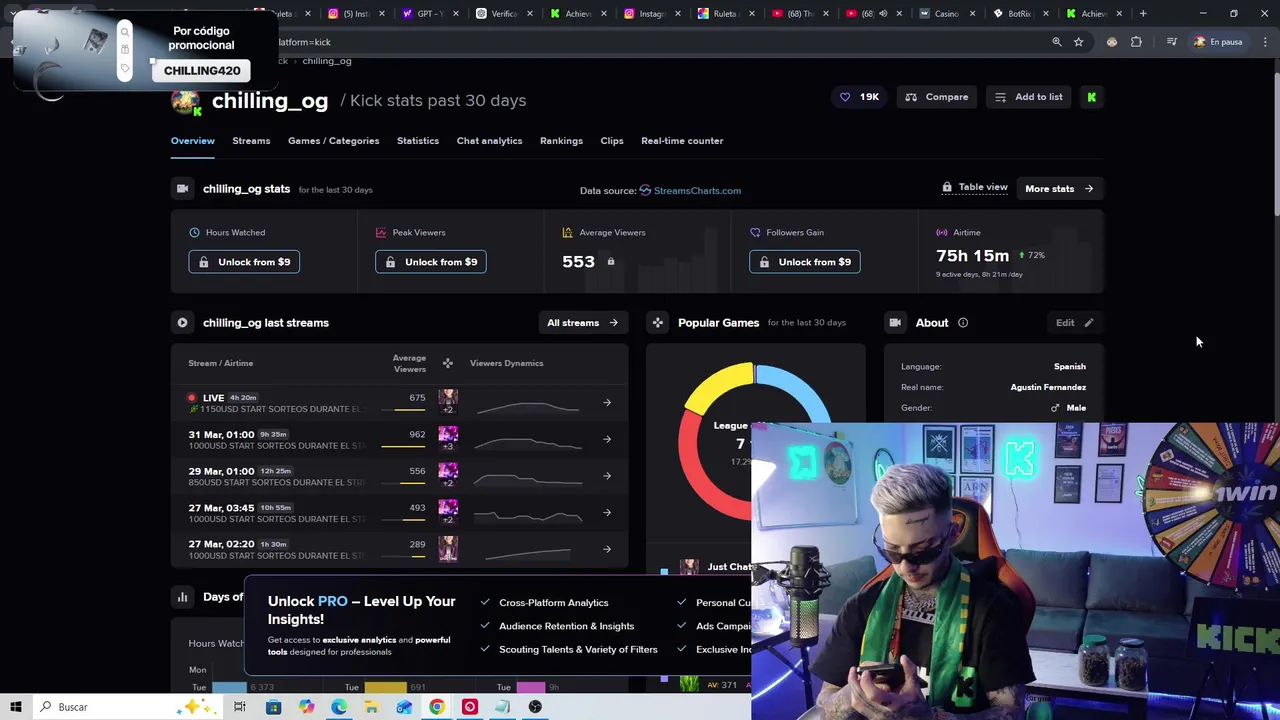1280x720 pixels.
Task: Click the yellow segment of games donut chart
Action: coord(720,387)
